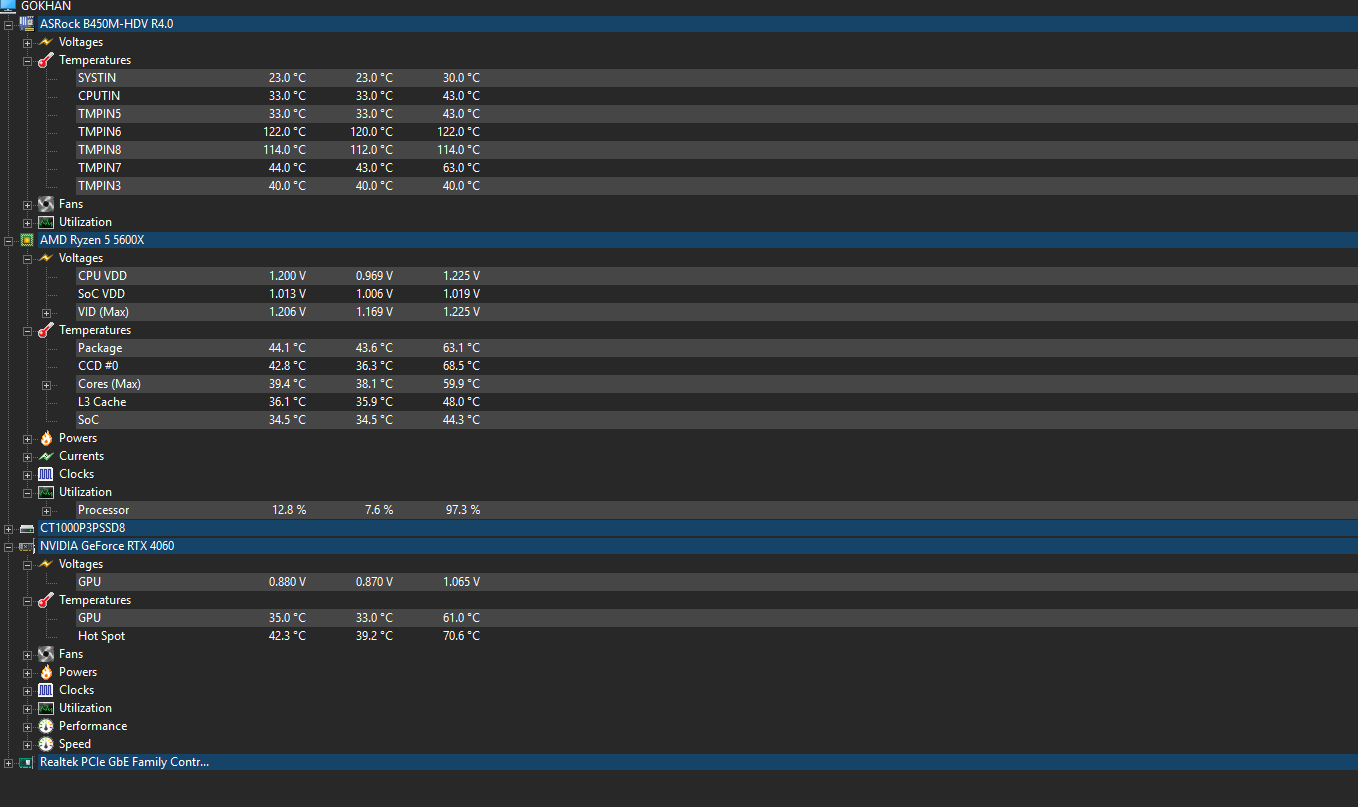Collapse Temperatures under NVIDIA GeForce RTX 4060
Screen dimensions: 1358x807
(x=28, y=601)
